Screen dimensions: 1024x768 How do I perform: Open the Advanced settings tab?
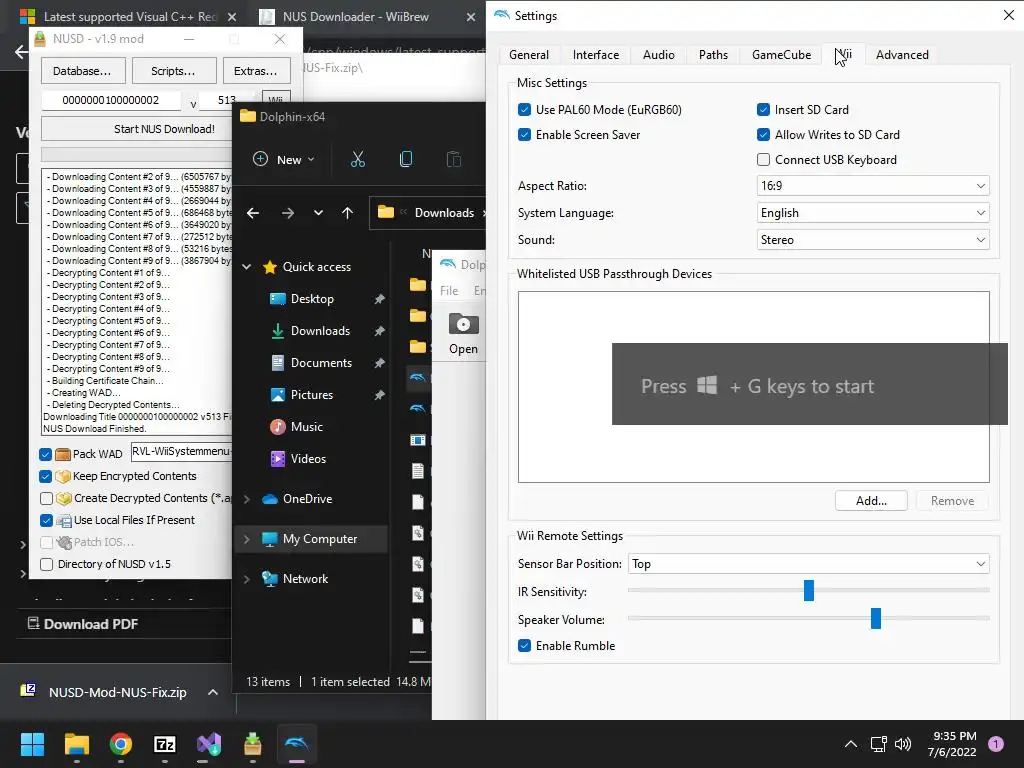point(902,55)
